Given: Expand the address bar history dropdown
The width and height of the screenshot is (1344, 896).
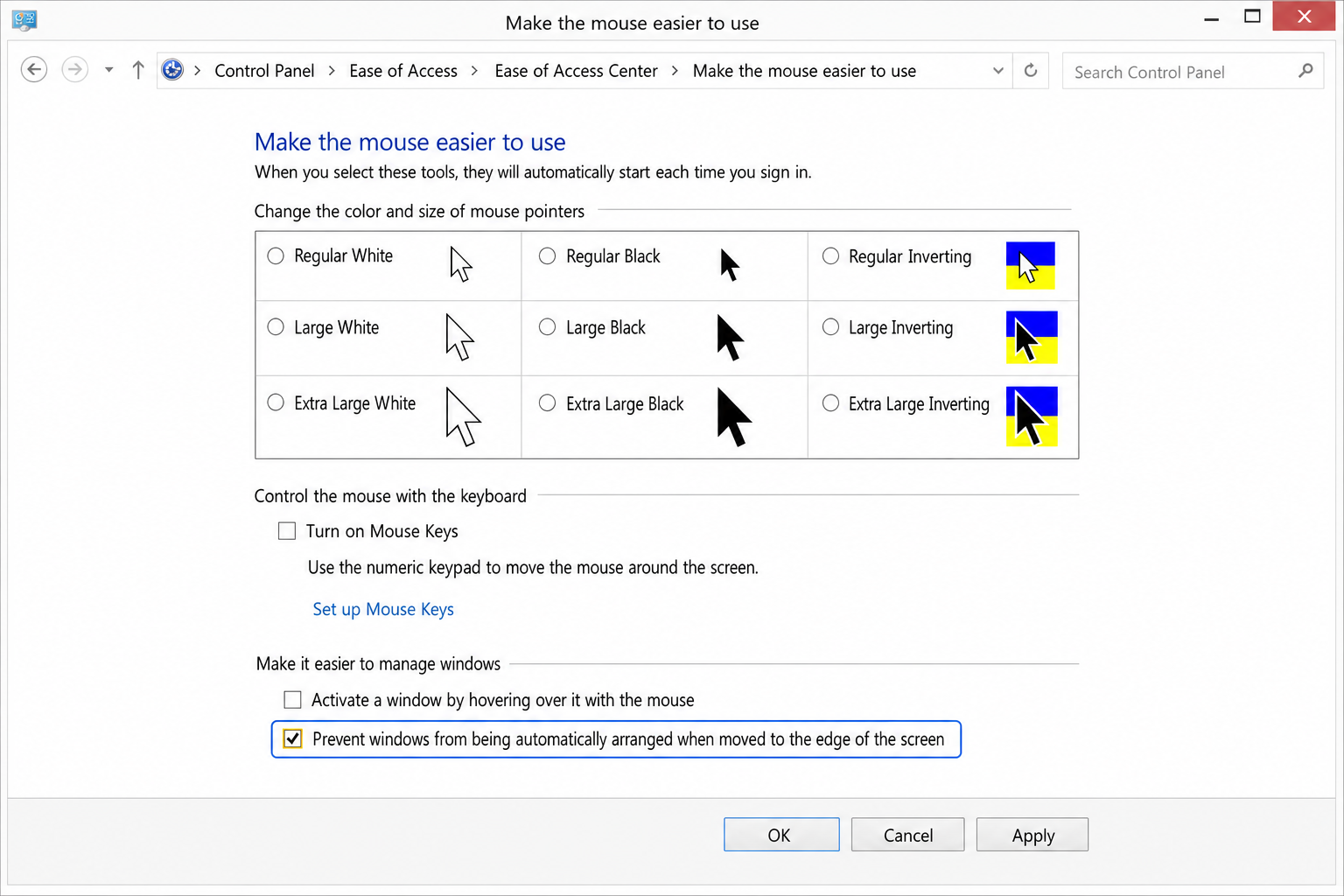Looking at the screenshot, I should click(998, 71).
